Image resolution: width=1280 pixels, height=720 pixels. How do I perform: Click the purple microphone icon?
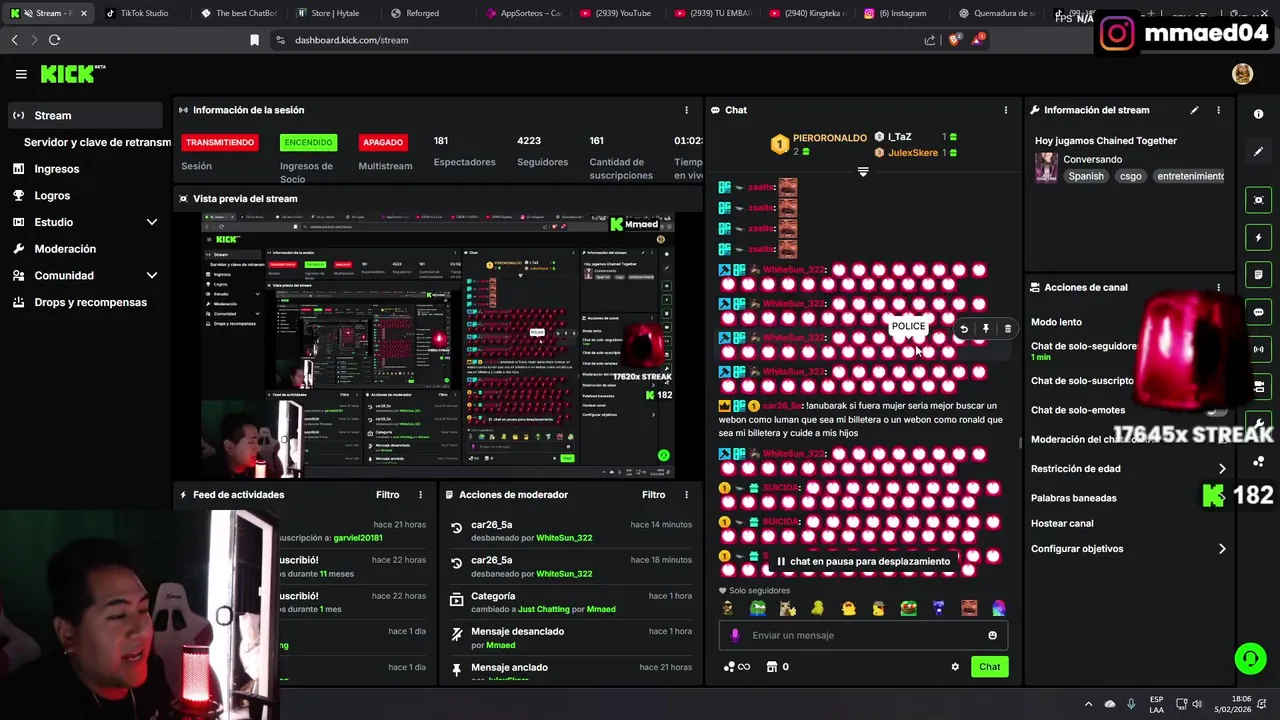pos(735,635)
